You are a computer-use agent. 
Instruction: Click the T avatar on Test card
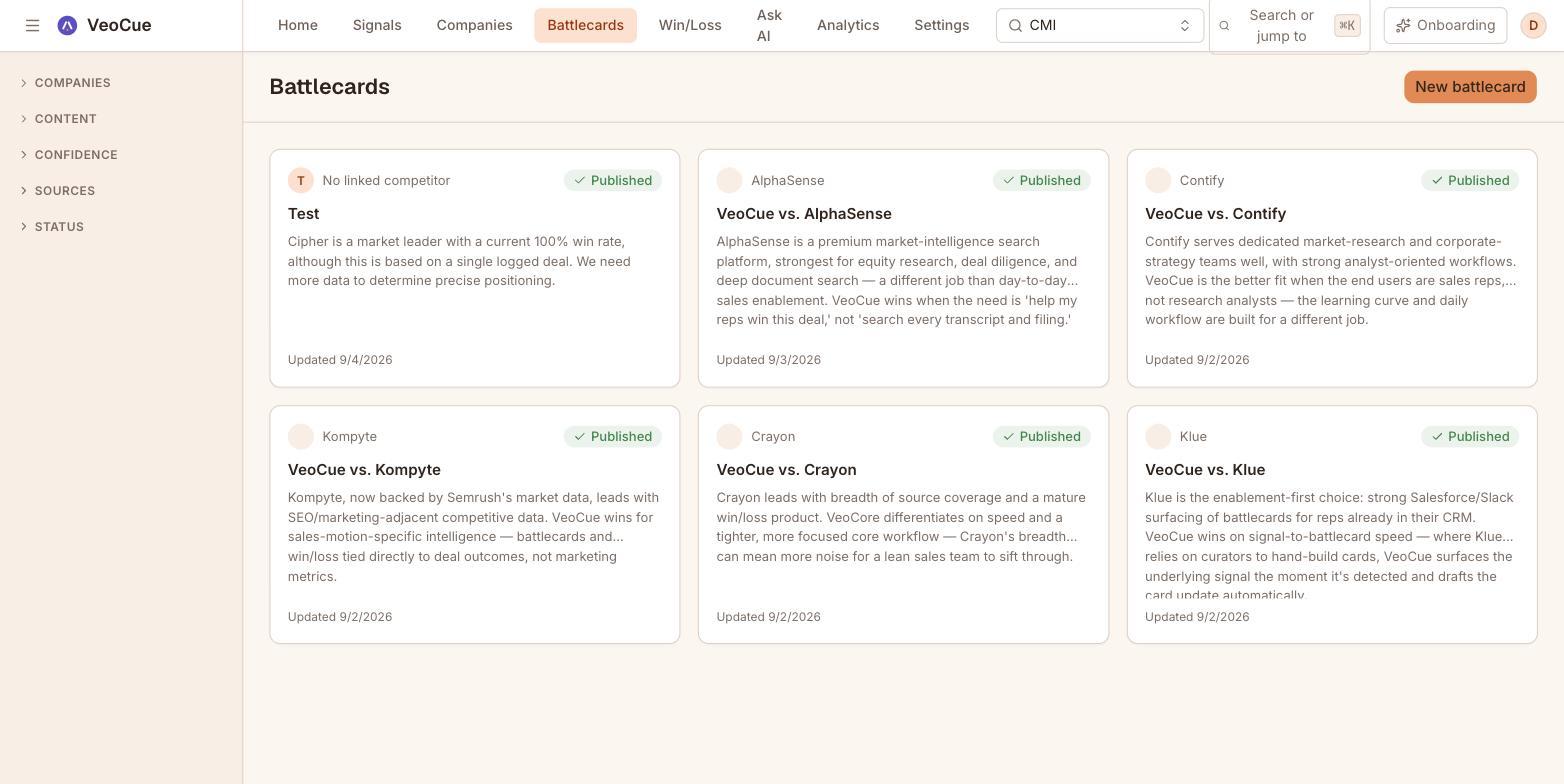pos(300,180)
